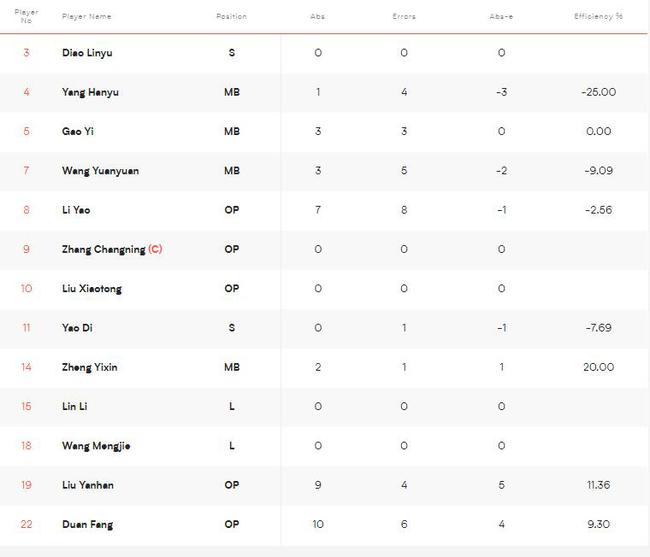Select the Zheng Yixin player name

click(x=90, y=367)
